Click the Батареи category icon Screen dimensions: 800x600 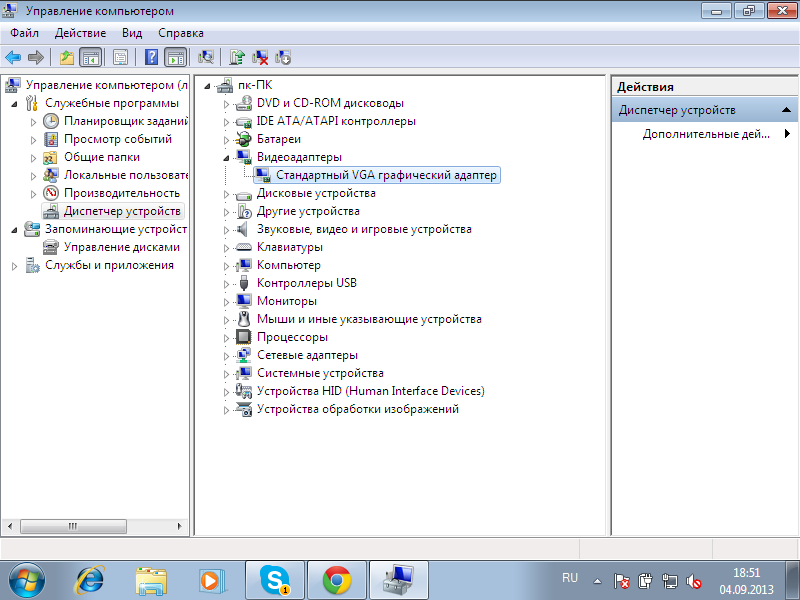coord(244,139)
